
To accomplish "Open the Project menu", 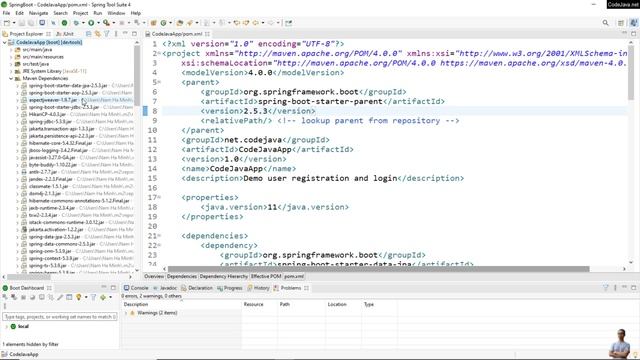I will [80, 13].
